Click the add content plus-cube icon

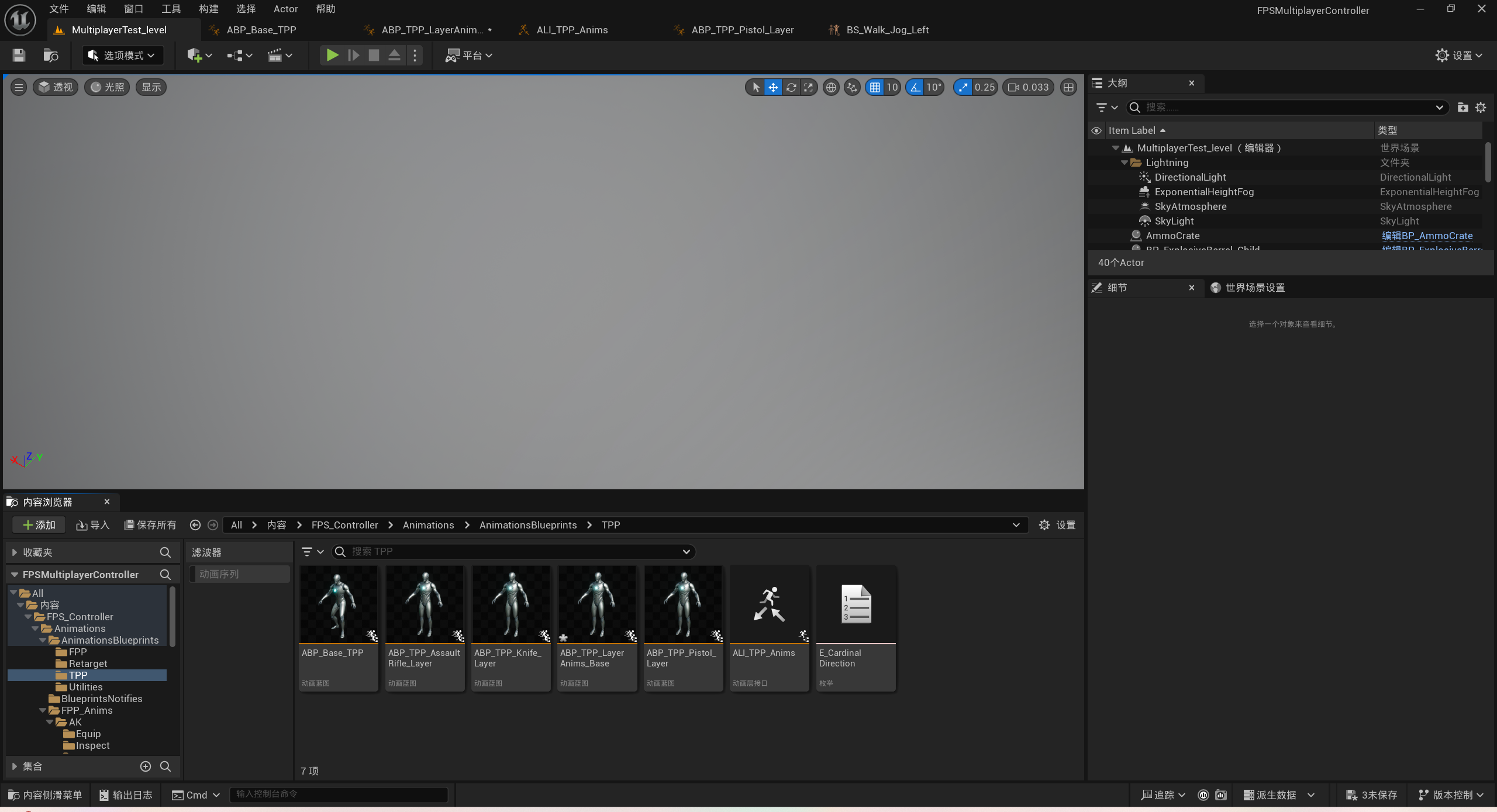(194, 56)
